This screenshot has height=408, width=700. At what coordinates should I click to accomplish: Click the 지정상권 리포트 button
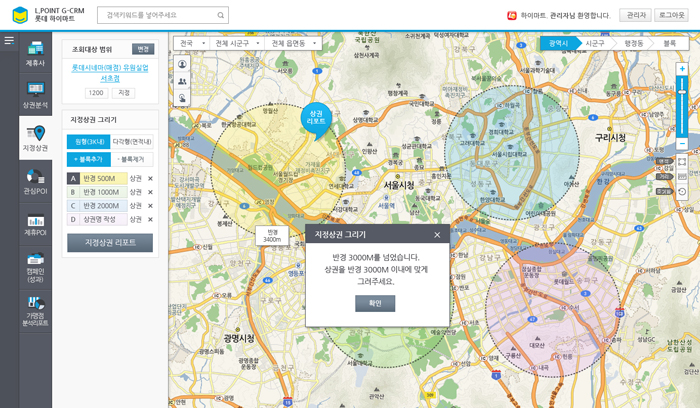coord(110,242)
